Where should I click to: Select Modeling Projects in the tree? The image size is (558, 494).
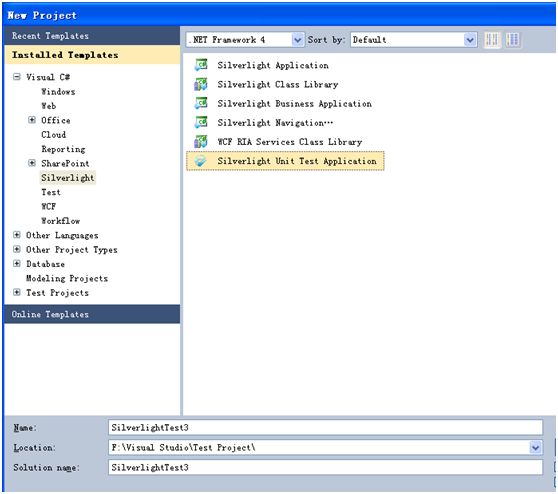pos(67,278)
